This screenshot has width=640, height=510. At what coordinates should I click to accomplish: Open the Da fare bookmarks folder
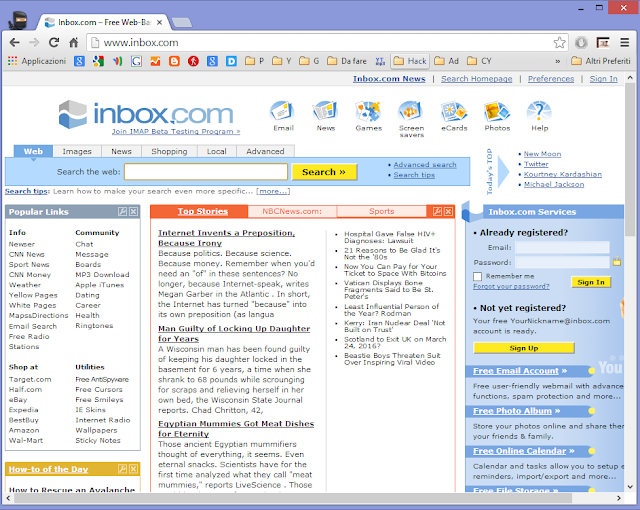pos(347,61)
